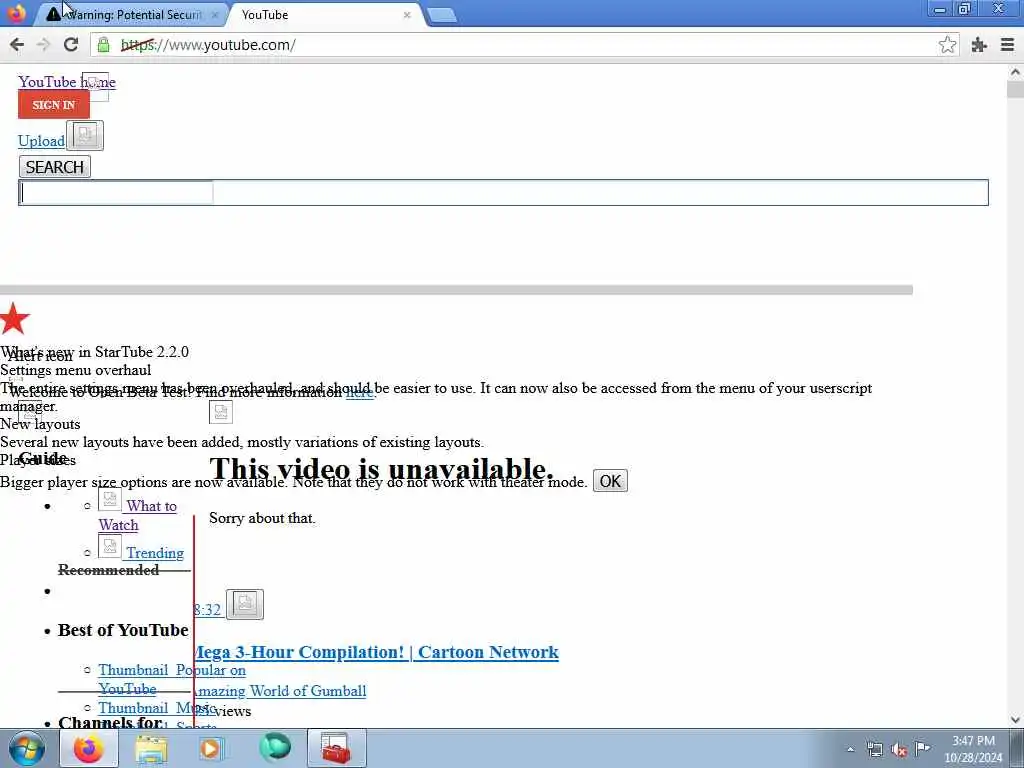This screenshot has height=768, width=1024.
Task: Open the Action Center flag icon
Action: (923, 748)
